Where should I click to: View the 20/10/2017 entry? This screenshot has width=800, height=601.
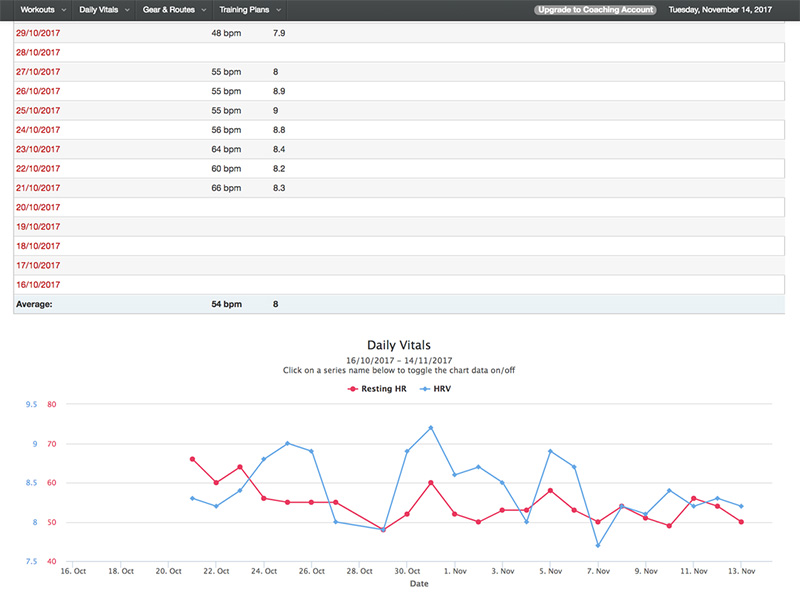(x=38, y=208)
